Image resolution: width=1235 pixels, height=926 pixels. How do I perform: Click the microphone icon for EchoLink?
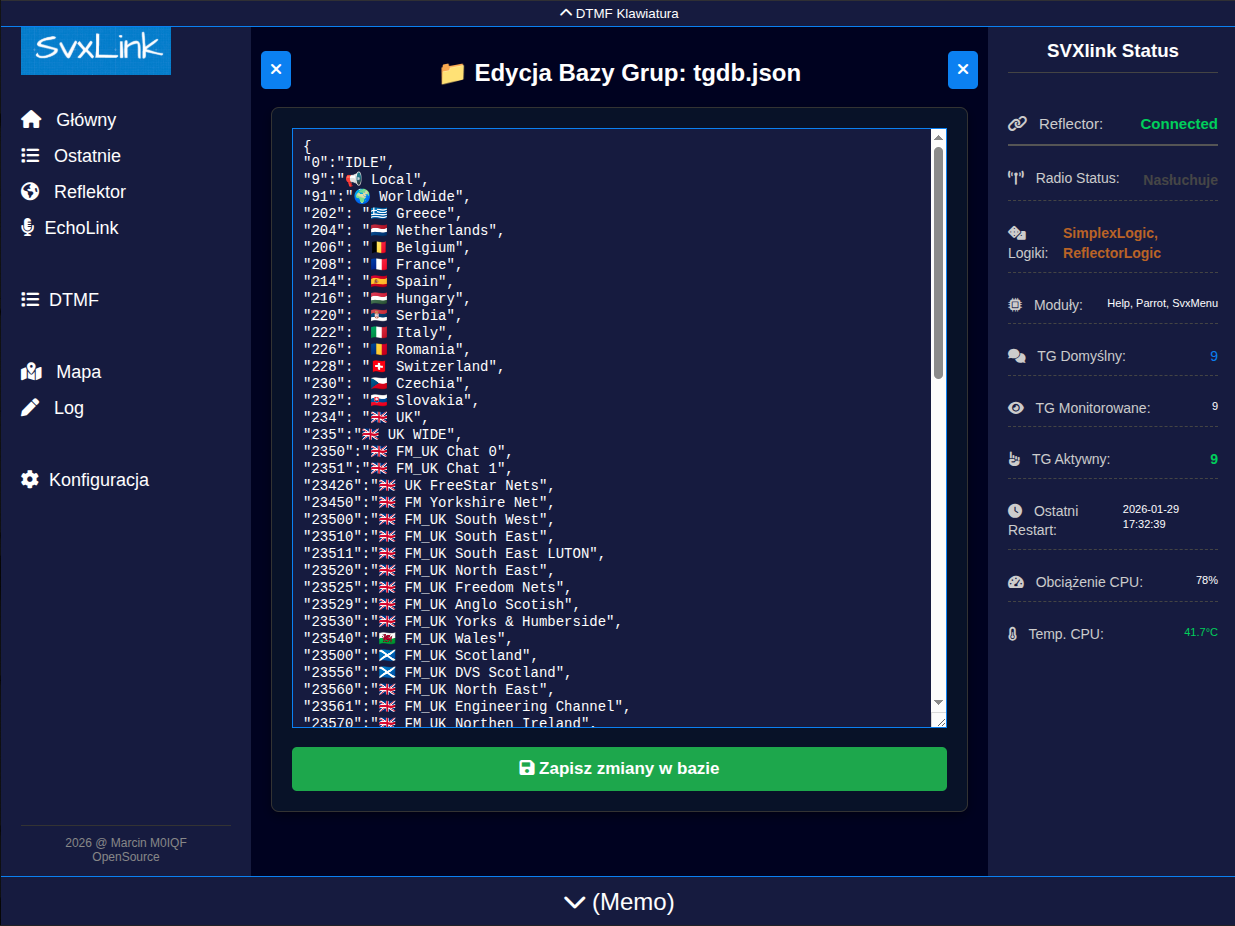click(x=28, y=228)
